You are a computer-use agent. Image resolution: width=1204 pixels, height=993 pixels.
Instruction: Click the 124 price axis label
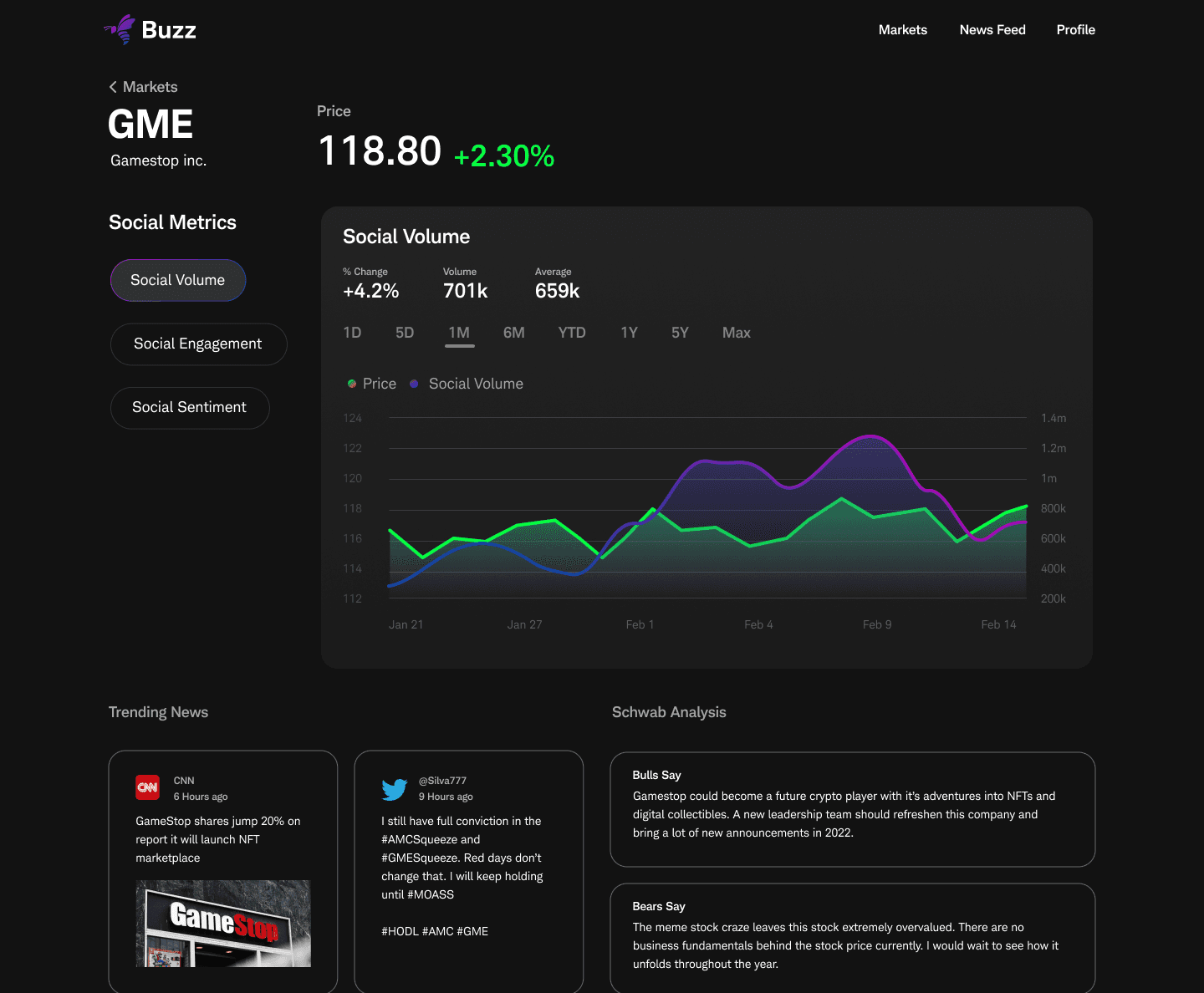[353, 418]
